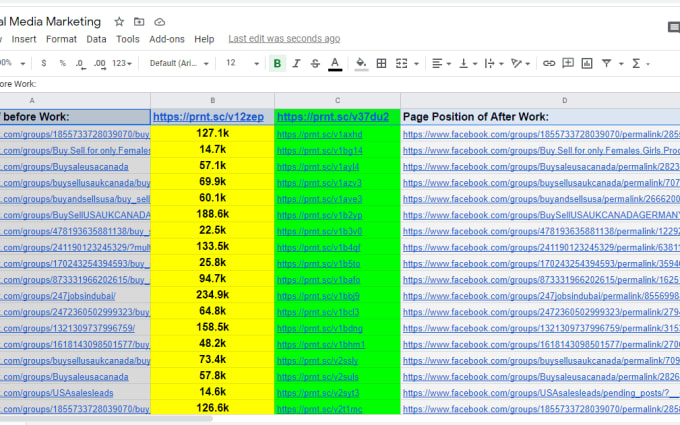Open text color picker
Screen dimensions: 680x425
tap(335, 64)
